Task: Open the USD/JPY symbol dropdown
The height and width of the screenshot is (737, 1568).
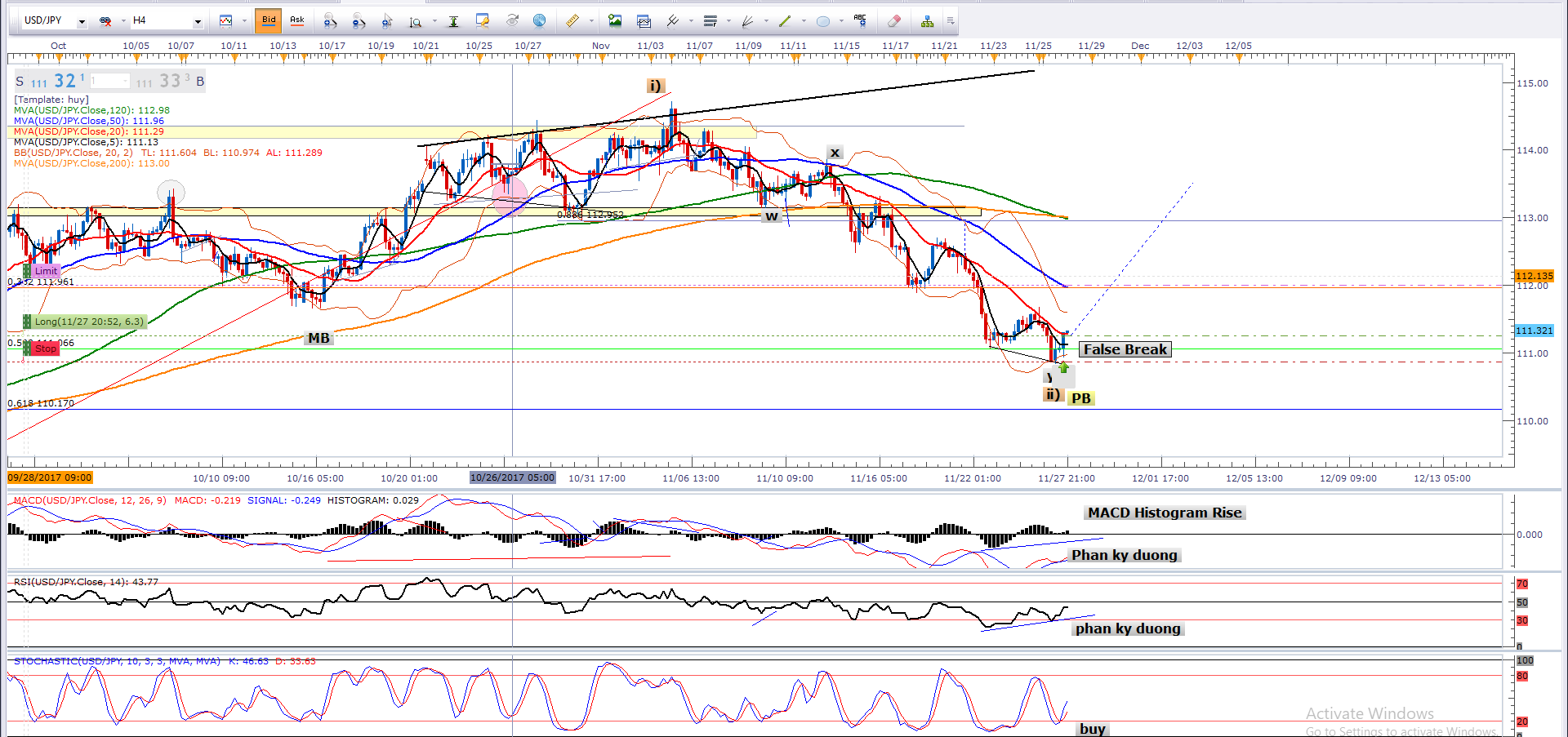Action: [82, 21]
